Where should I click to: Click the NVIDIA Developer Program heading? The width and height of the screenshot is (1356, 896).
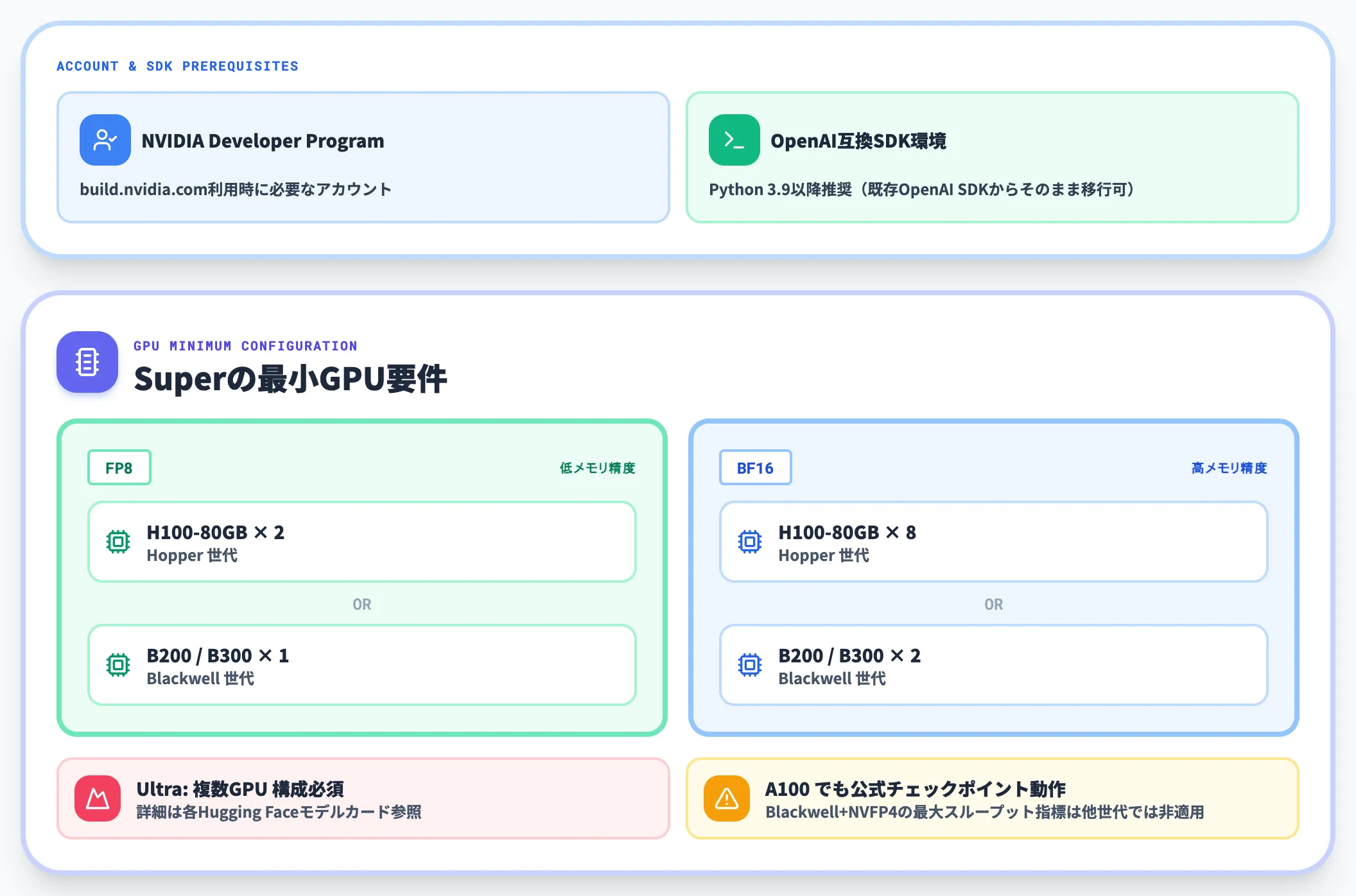(x=263, y=141)
